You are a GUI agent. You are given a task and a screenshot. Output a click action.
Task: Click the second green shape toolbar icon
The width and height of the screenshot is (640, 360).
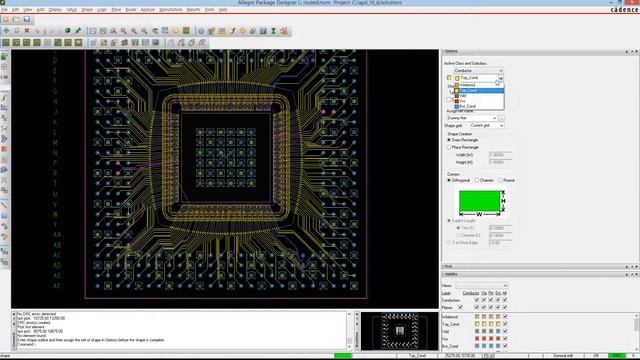pyautogui.click(x=16, y=42)
